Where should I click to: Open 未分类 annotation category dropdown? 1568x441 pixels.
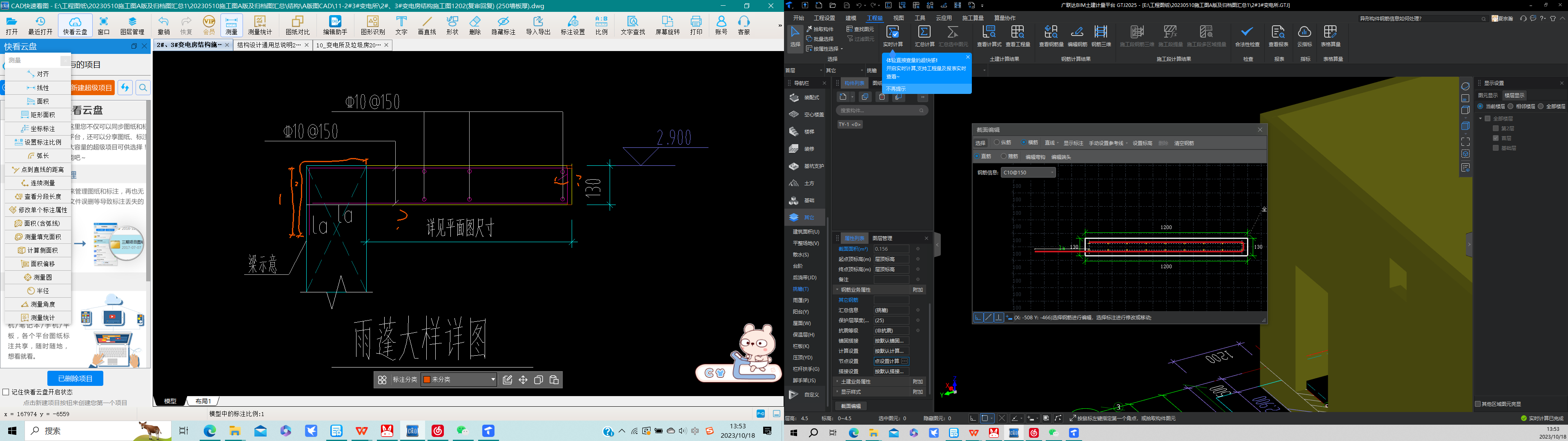459,379
